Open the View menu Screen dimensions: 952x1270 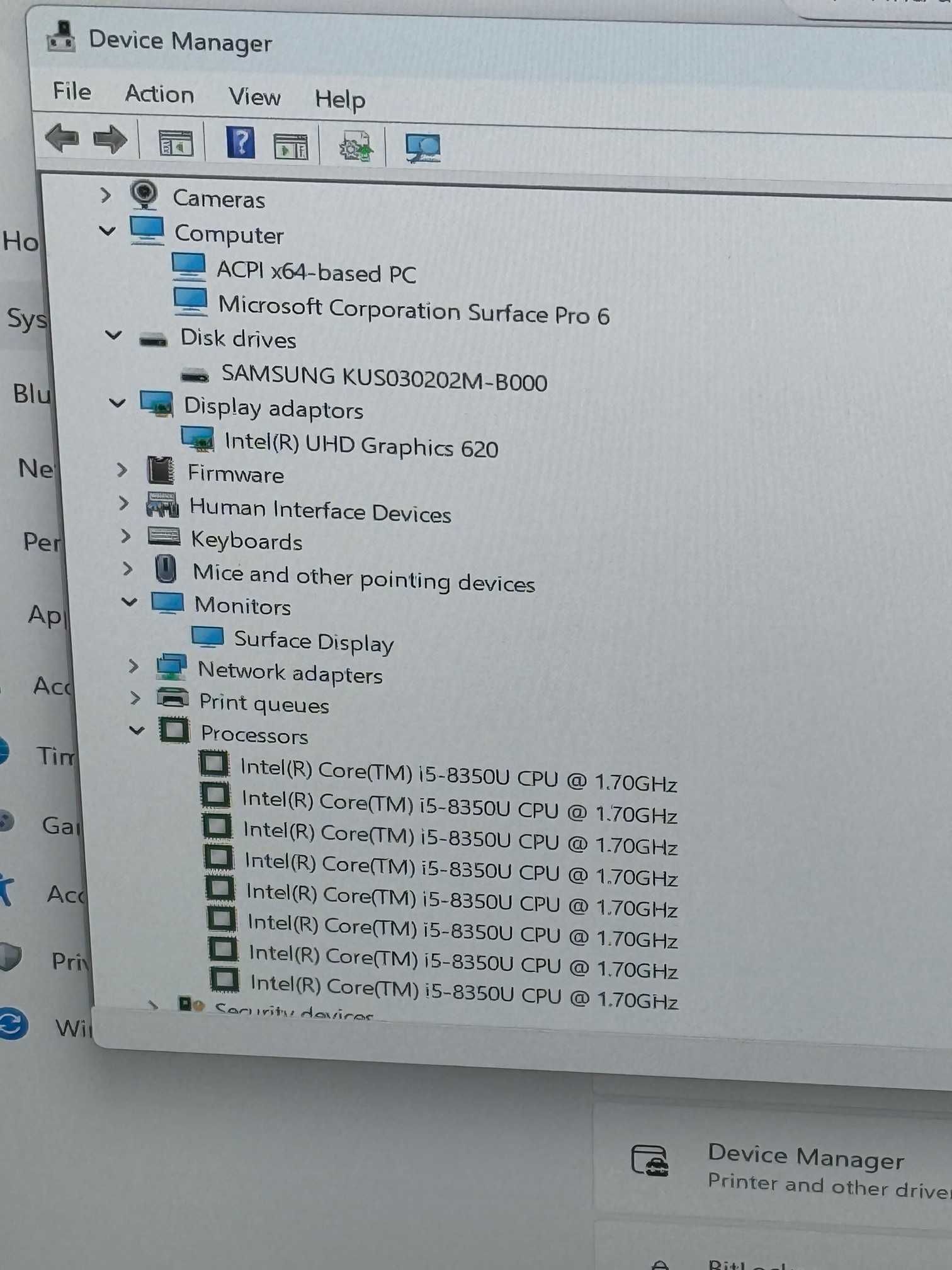pyautogui.click(x=254, y=97)
